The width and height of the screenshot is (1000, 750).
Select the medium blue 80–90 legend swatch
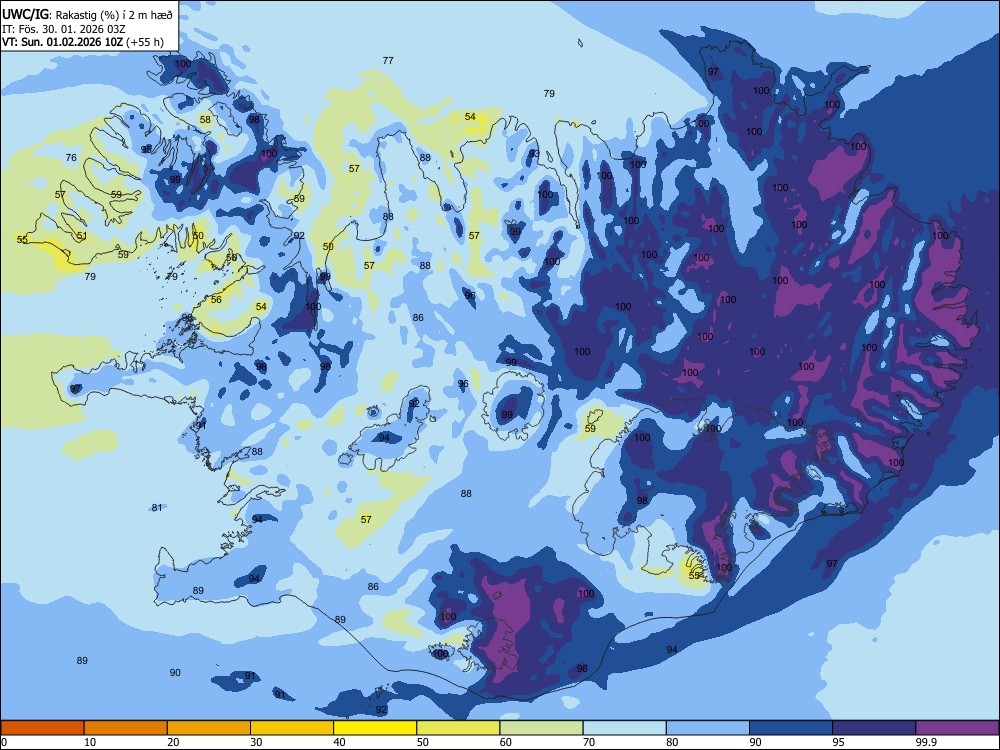708,728
